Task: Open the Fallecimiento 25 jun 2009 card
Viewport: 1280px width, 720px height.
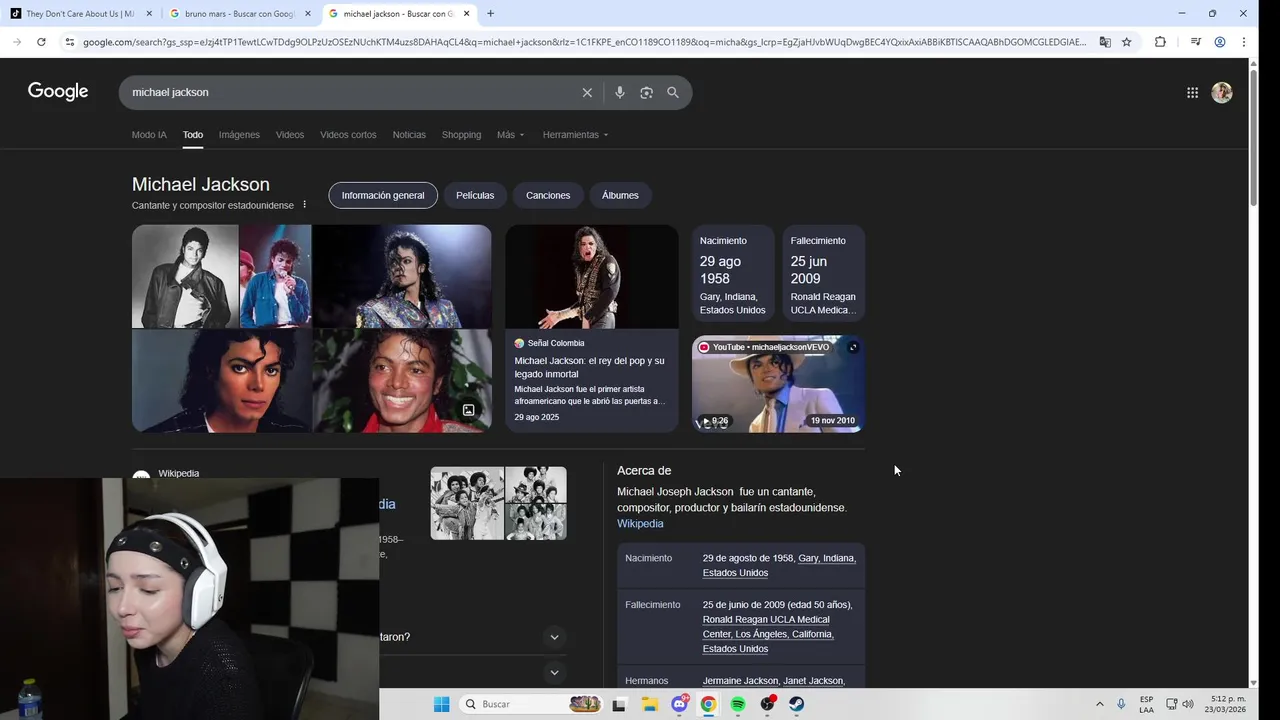Action: (x=824, y=272)
